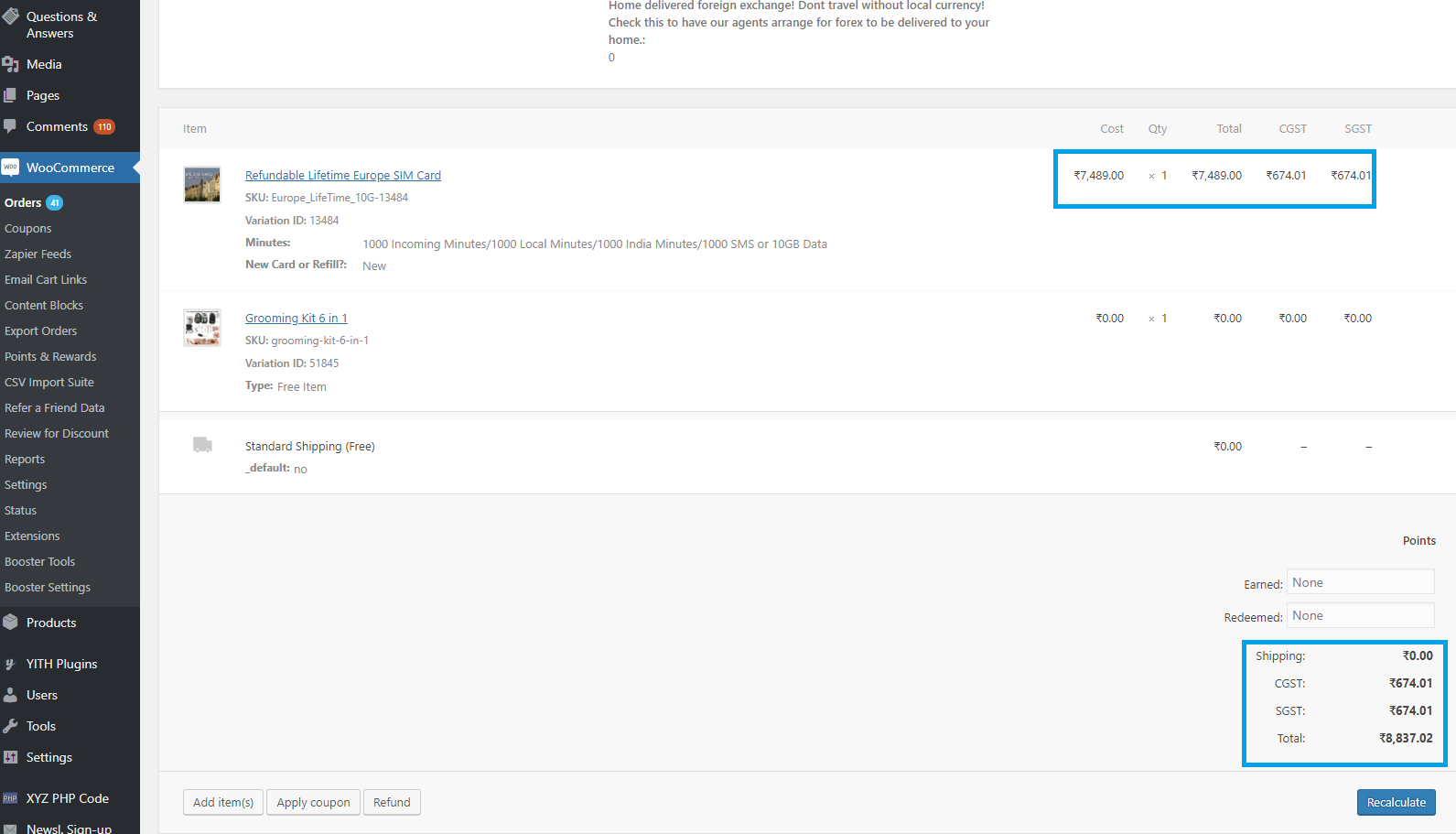Click the Newsl. Sign-up envelope icon
1456x834 pixels.
[11, 829]
